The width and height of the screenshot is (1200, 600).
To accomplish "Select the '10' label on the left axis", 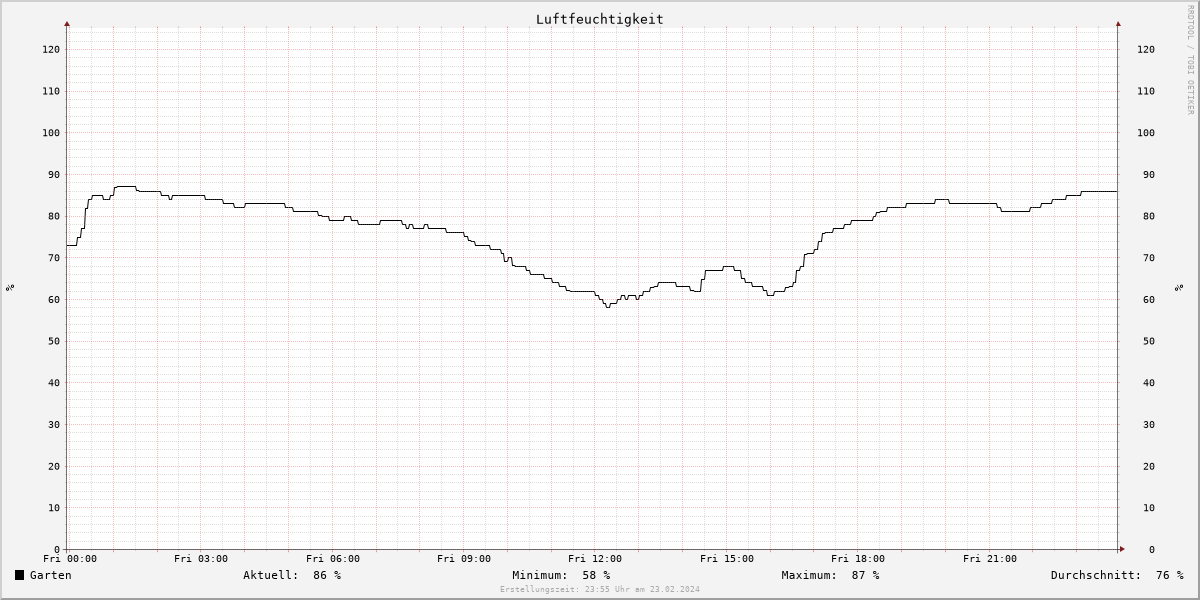I will [x=54, y=508].
